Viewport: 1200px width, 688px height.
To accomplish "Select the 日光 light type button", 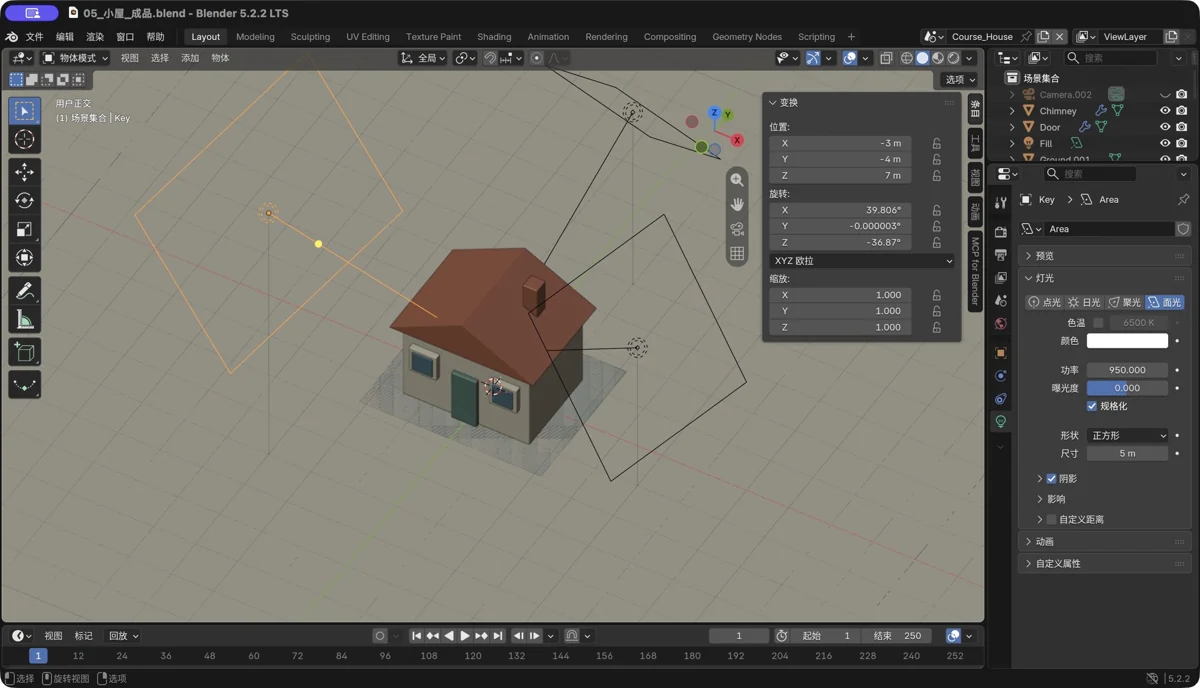I will (1084, 302).
